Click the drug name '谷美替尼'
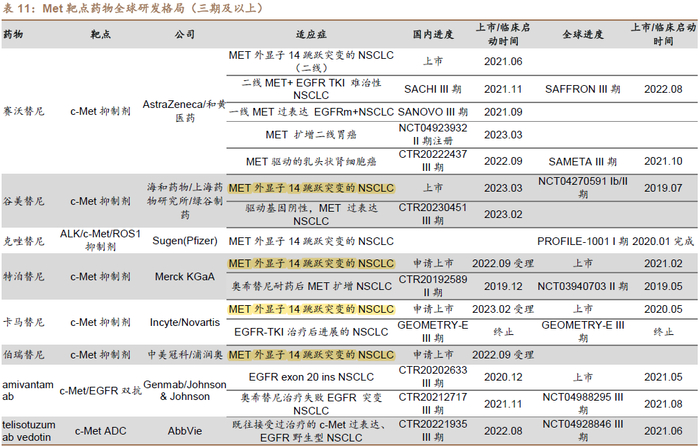The width and height of the screenshot is (700, 447). [x=24, y=201]
